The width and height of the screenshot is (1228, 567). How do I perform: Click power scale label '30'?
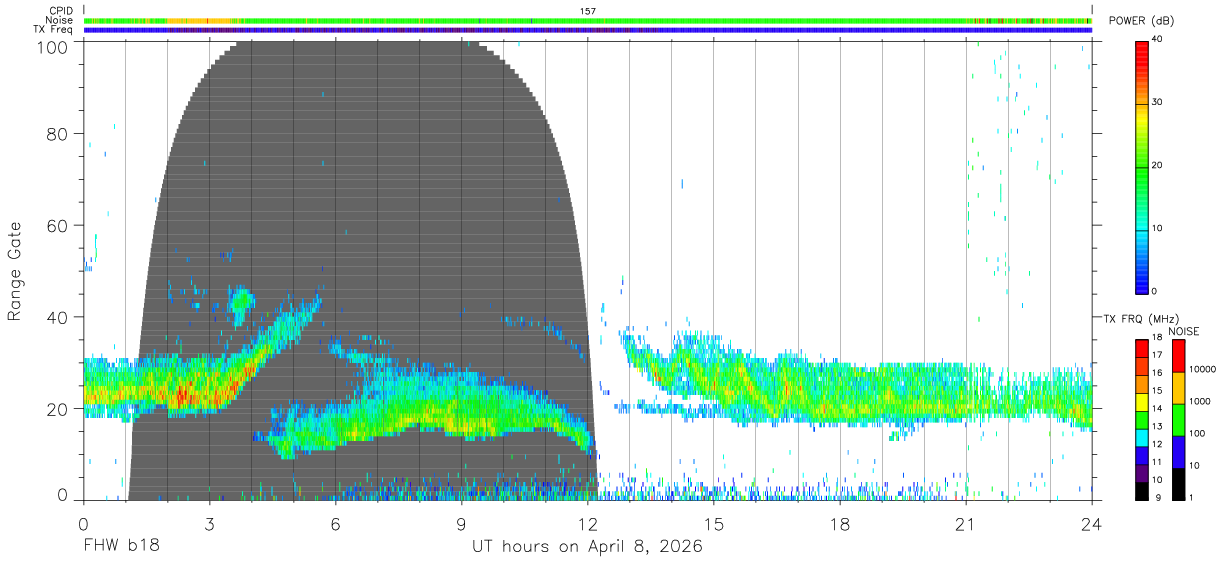tap(1158, 102)
